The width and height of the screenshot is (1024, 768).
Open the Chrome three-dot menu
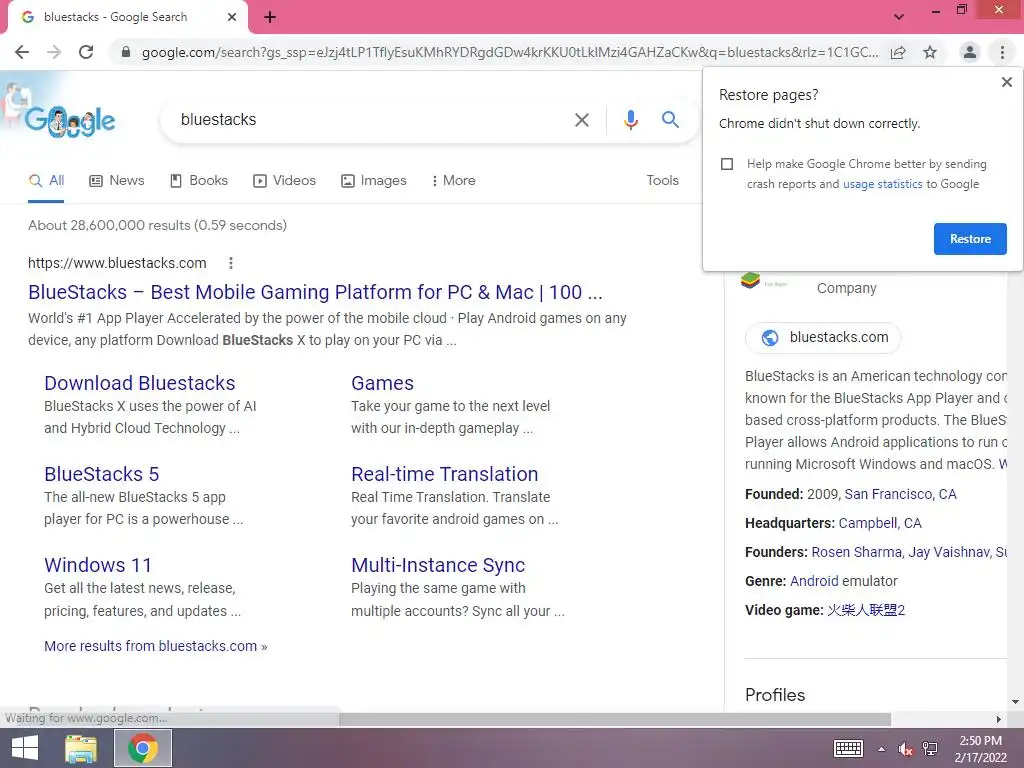(x=1002, y=52)
